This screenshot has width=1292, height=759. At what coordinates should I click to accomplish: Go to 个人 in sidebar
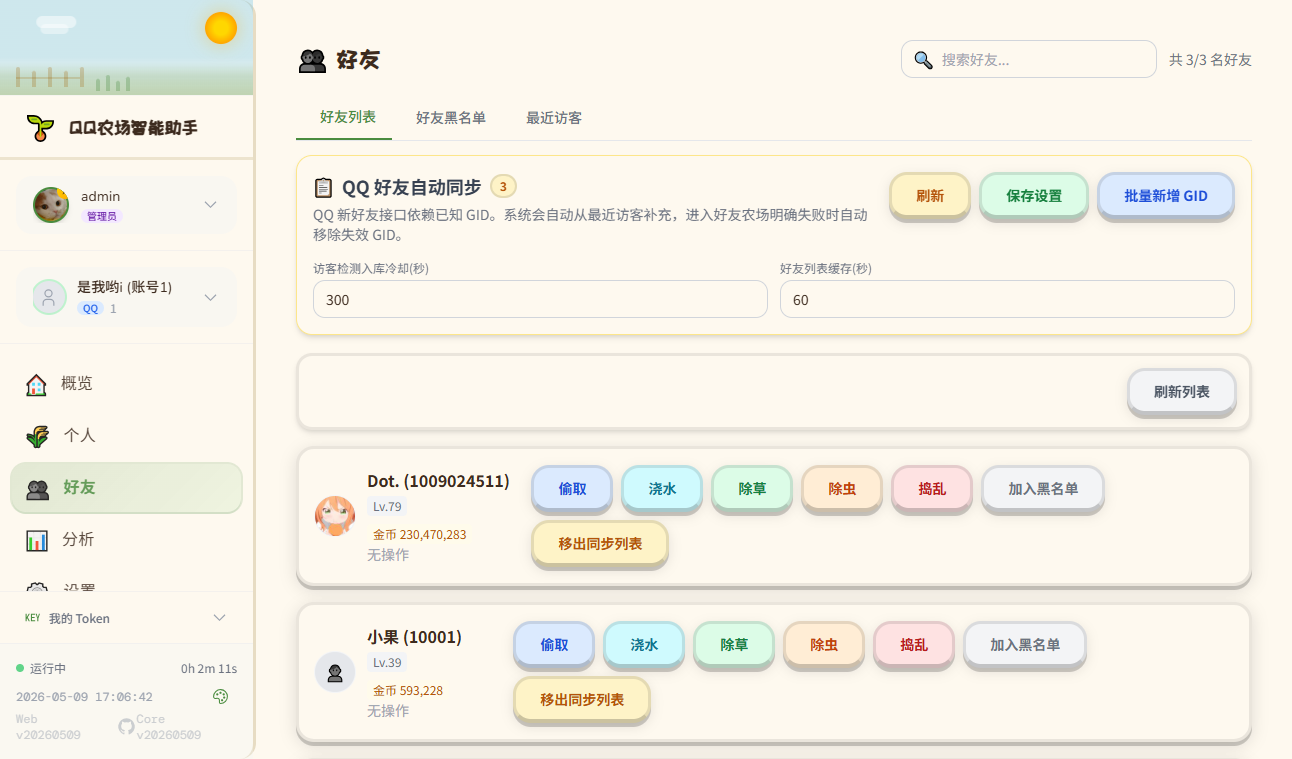(127, 436)
